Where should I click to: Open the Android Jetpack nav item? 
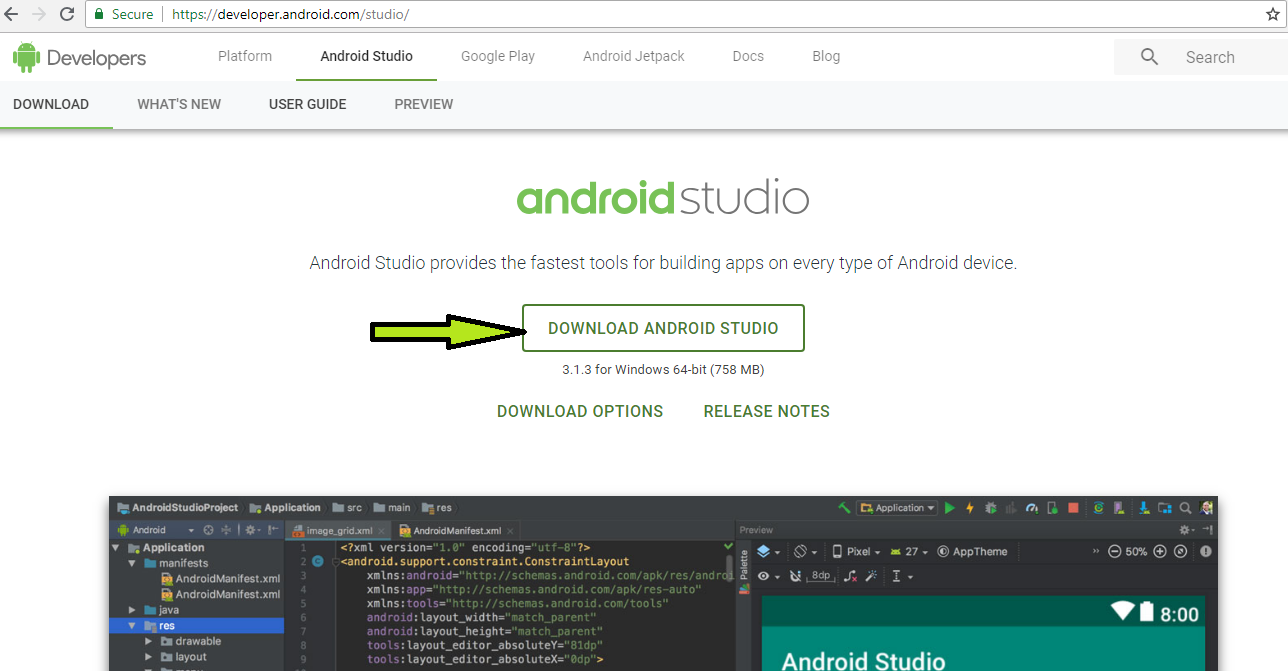tap(634, 56)
